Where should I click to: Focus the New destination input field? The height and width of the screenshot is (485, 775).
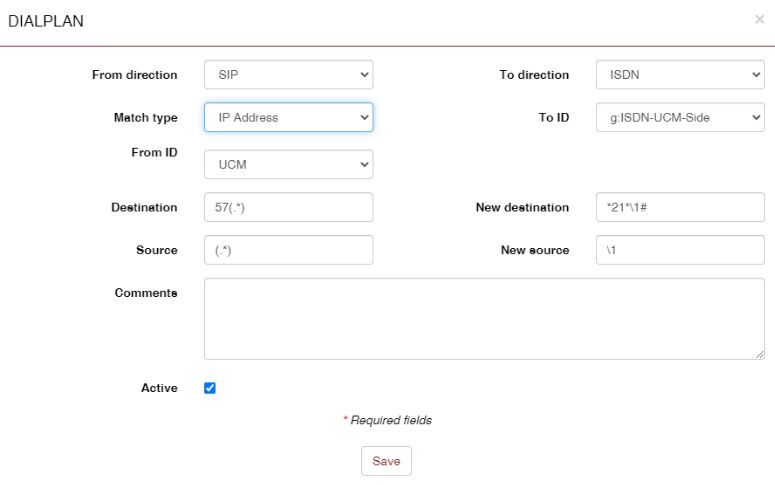[x=679, y=207]
